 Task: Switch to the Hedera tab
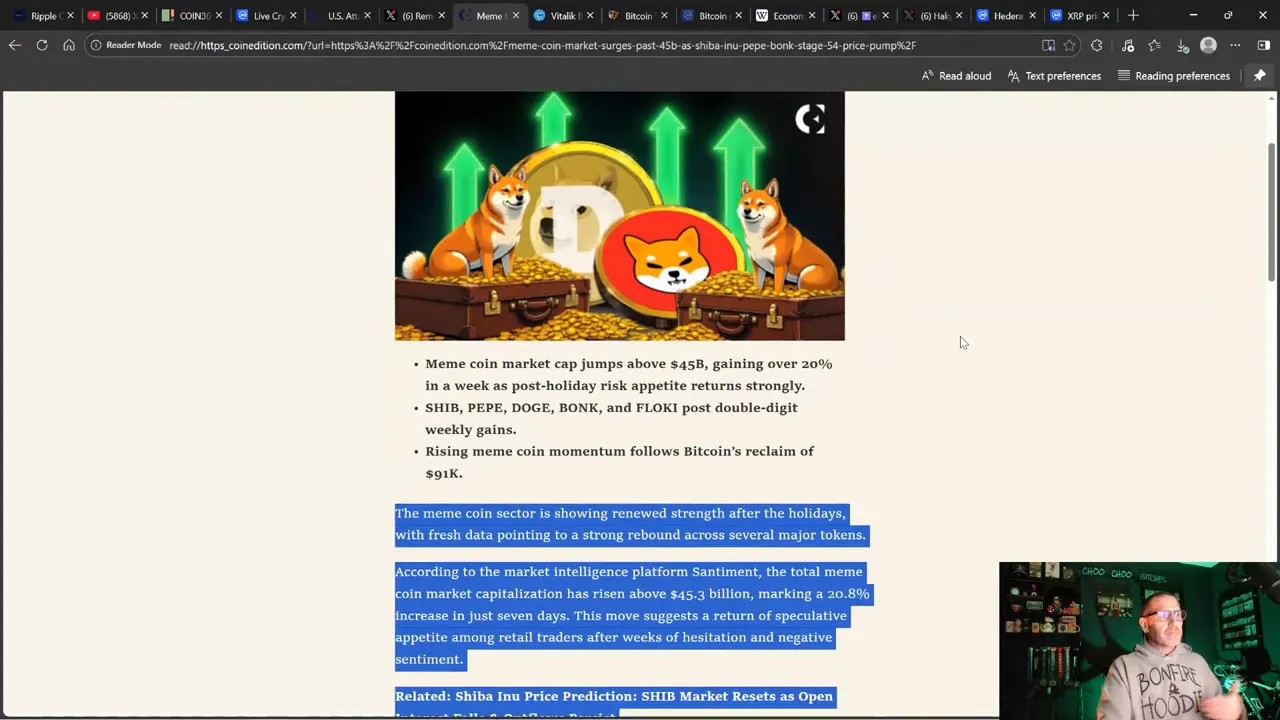pyautogui.click(x=1007, y=15)
